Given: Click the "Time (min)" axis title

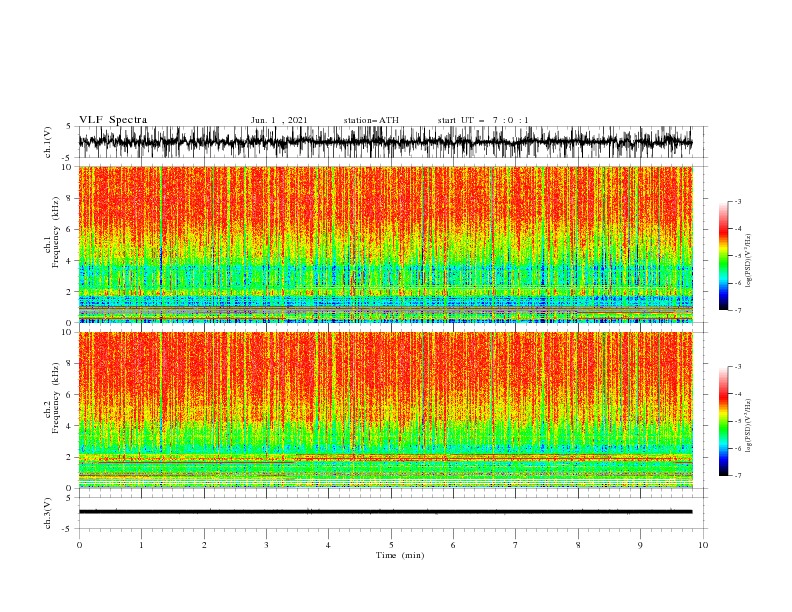Looking at the screenshot, I should tap(400, 555).
